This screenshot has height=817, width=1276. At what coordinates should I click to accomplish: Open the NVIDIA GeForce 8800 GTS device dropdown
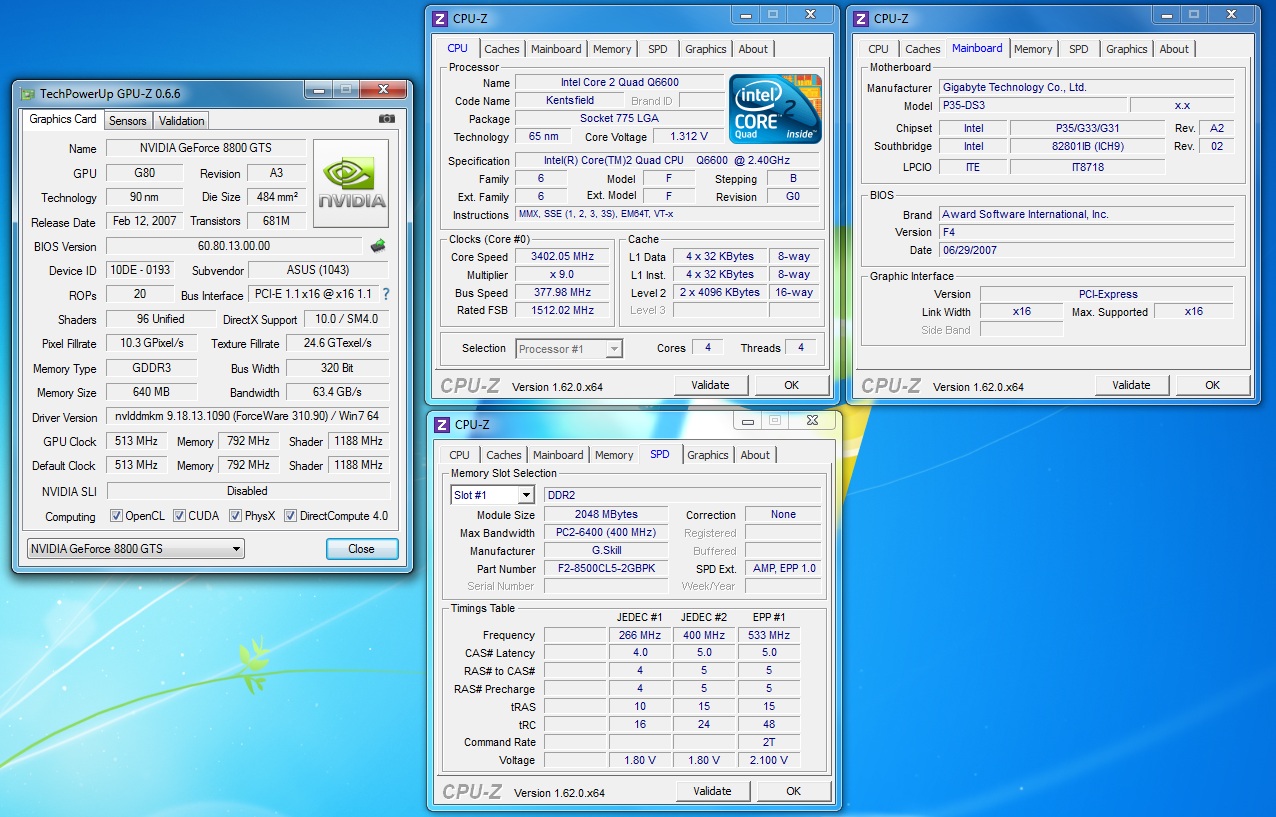click(135, 549)
